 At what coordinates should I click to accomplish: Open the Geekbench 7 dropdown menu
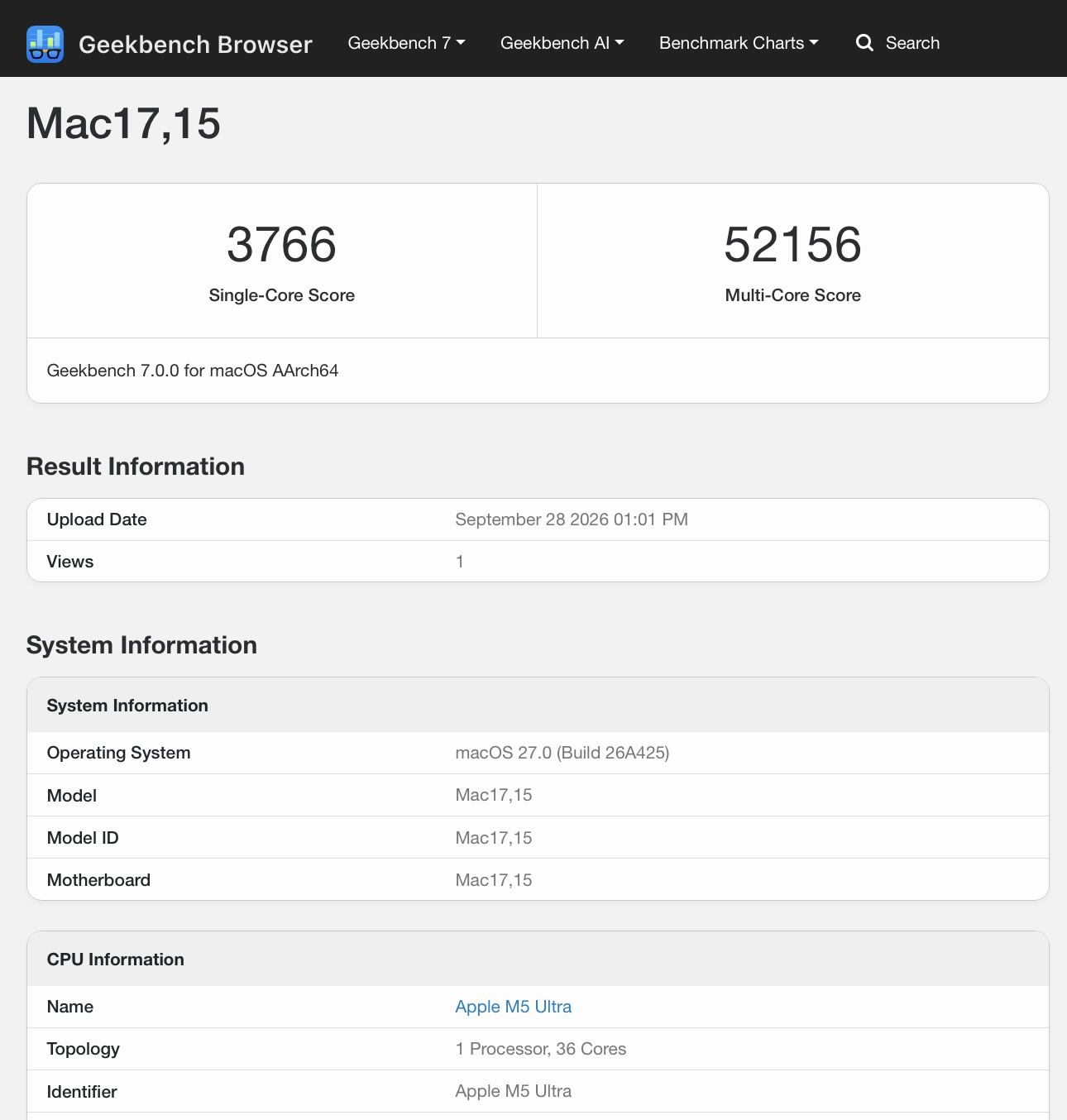406,43
